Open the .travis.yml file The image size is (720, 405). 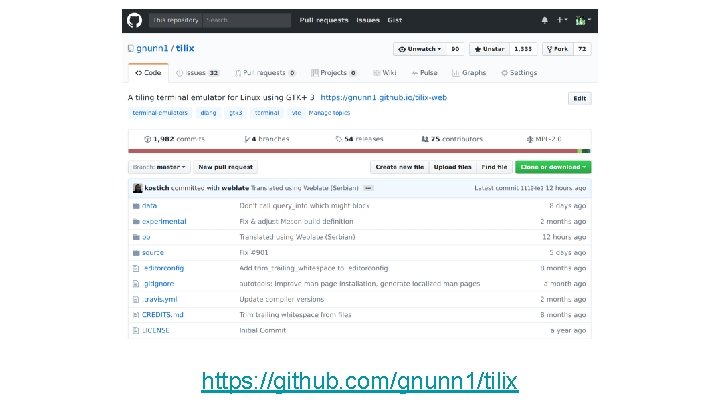click(x=160, y=299)
